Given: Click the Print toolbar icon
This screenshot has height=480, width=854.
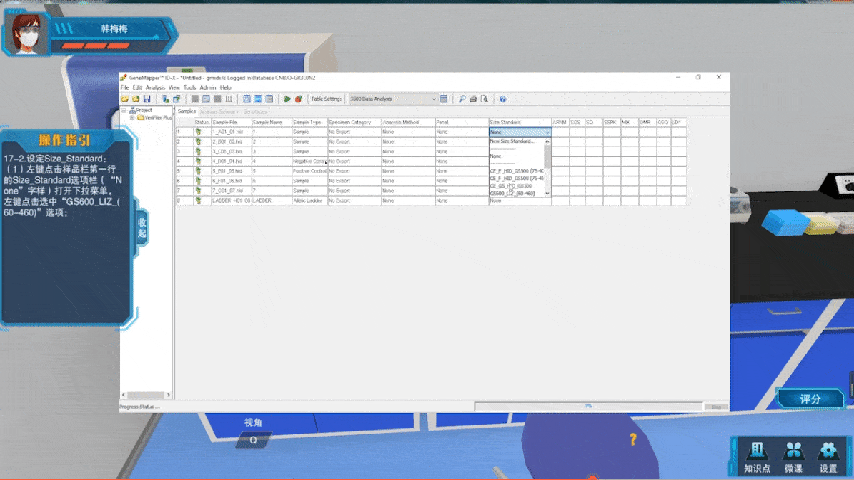Looking at the screenshot, I should tap(473, 99).
